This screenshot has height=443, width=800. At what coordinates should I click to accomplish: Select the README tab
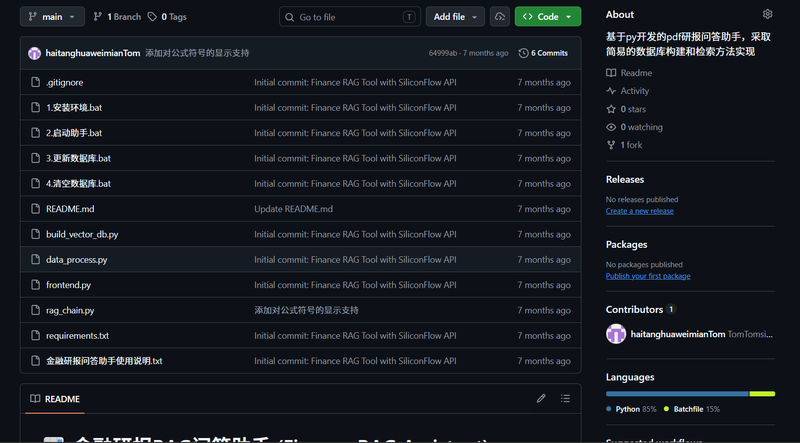(x=55, y=399)
